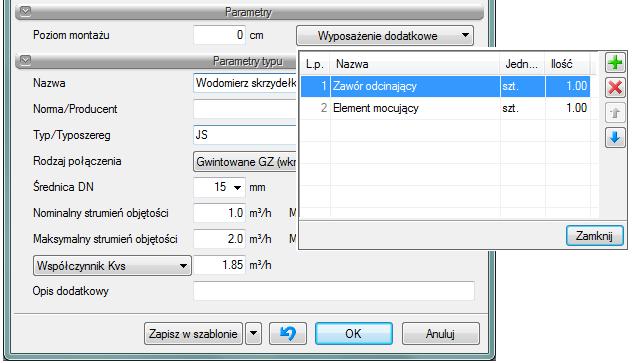Collapse the Parametry typu section
Viewport: 632px width, 363px height.
(x=25, y=60)
